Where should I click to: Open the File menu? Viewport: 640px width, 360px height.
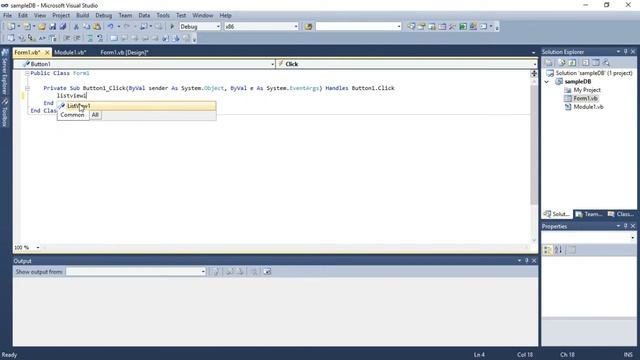pos(7,15)
